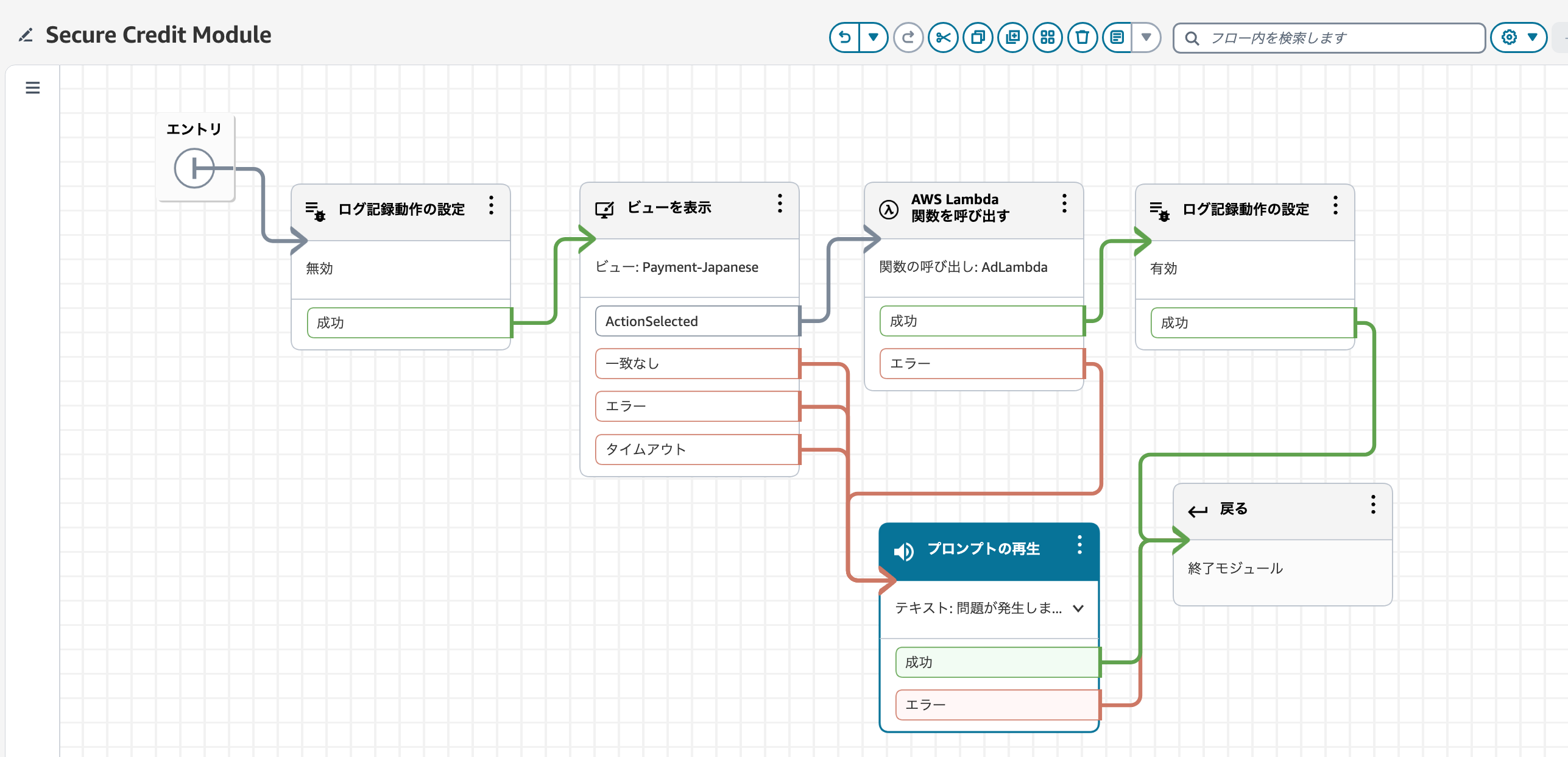Open the undo history dropdown arrow

click(874, 38)
